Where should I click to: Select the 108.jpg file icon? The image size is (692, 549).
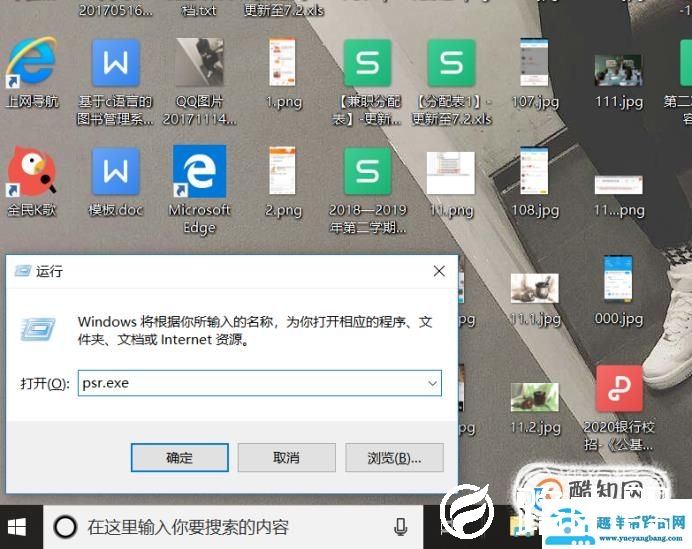(x=534, y=171)
